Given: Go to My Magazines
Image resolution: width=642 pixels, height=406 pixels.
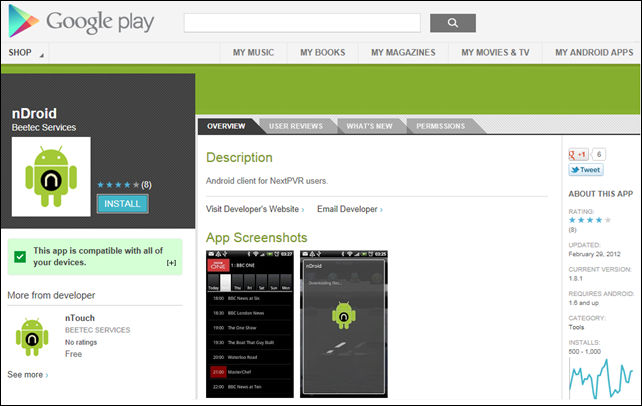Looking at the screenshot, I should [x=403, y=53].
